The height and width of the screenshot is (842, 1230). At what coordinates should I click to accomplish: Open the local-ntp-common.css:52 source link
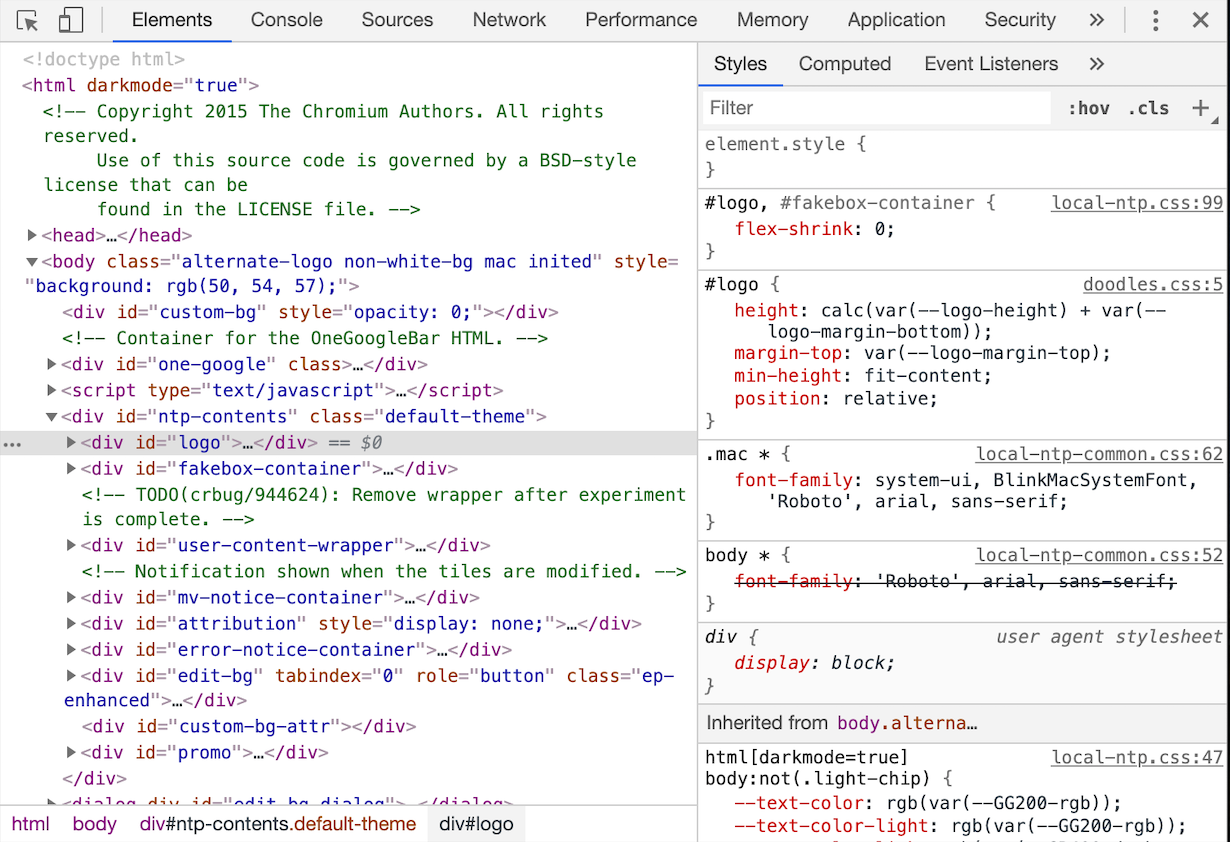pos(1100,556)
